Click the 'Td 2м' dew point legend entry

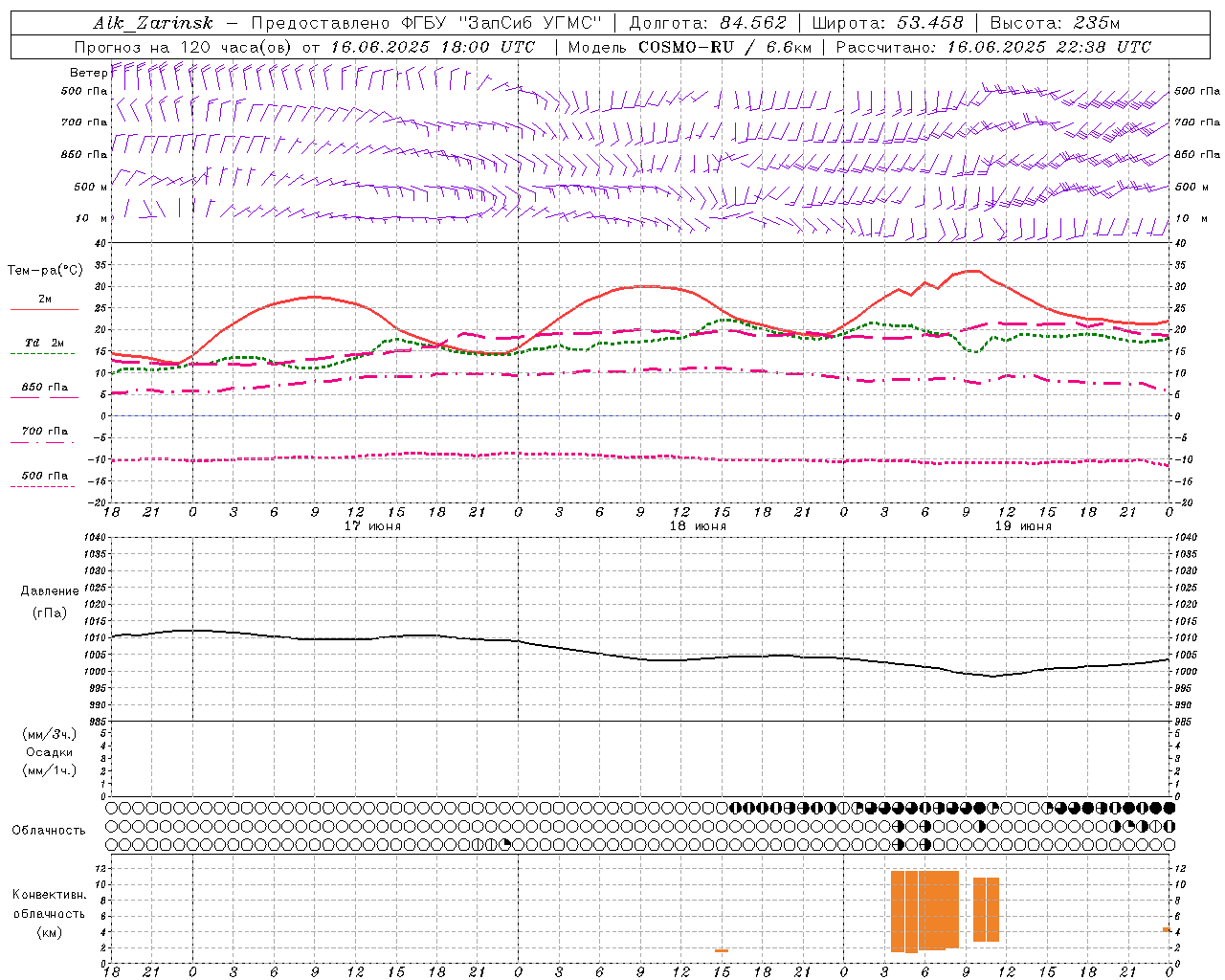tap(45, 343)
